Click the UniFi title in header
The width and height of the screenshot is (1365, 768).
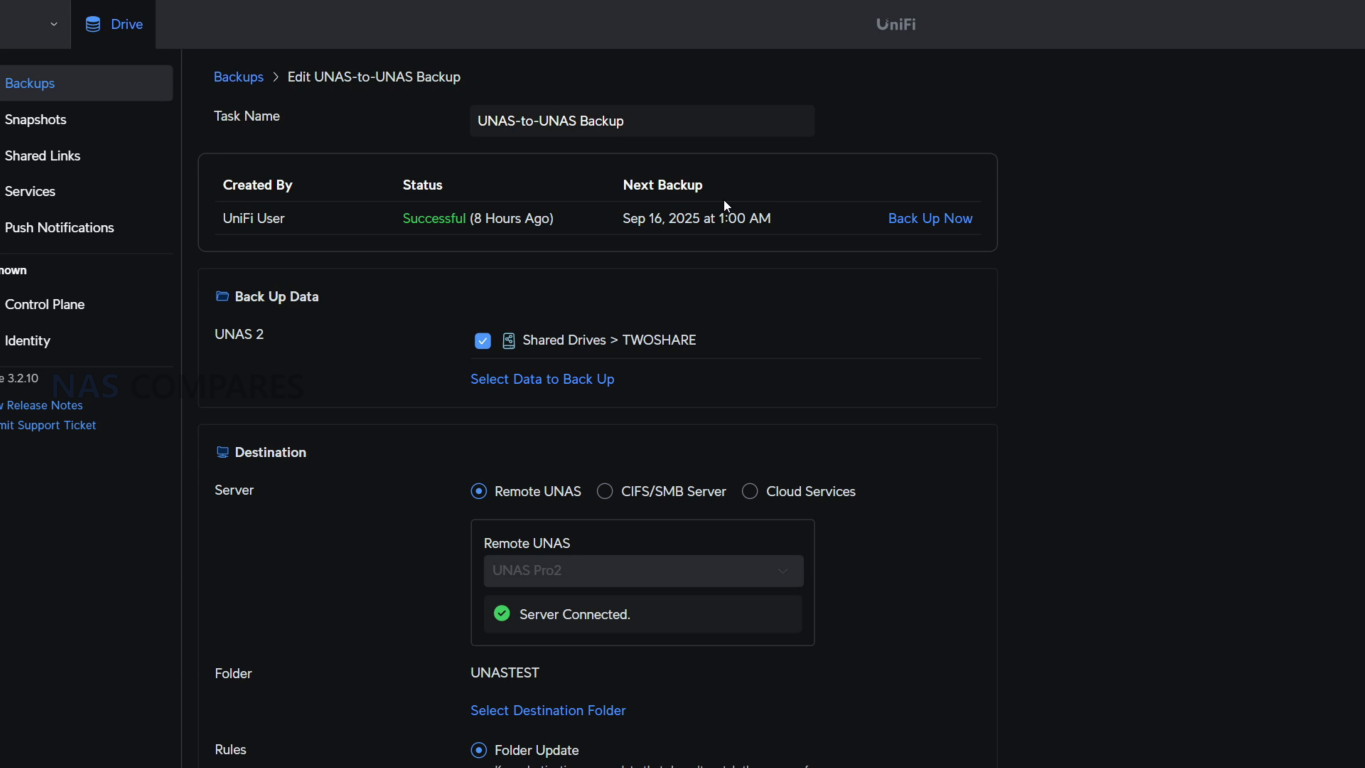896,24
